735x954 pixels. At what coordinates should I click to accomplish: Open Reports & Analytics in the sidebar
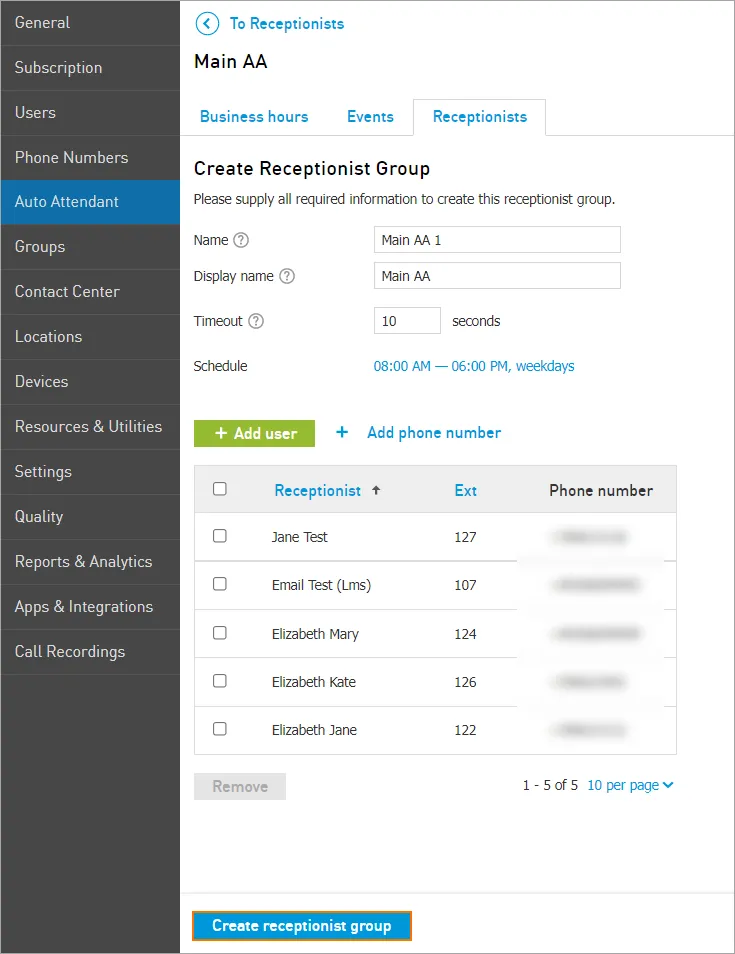click(90, 562)
